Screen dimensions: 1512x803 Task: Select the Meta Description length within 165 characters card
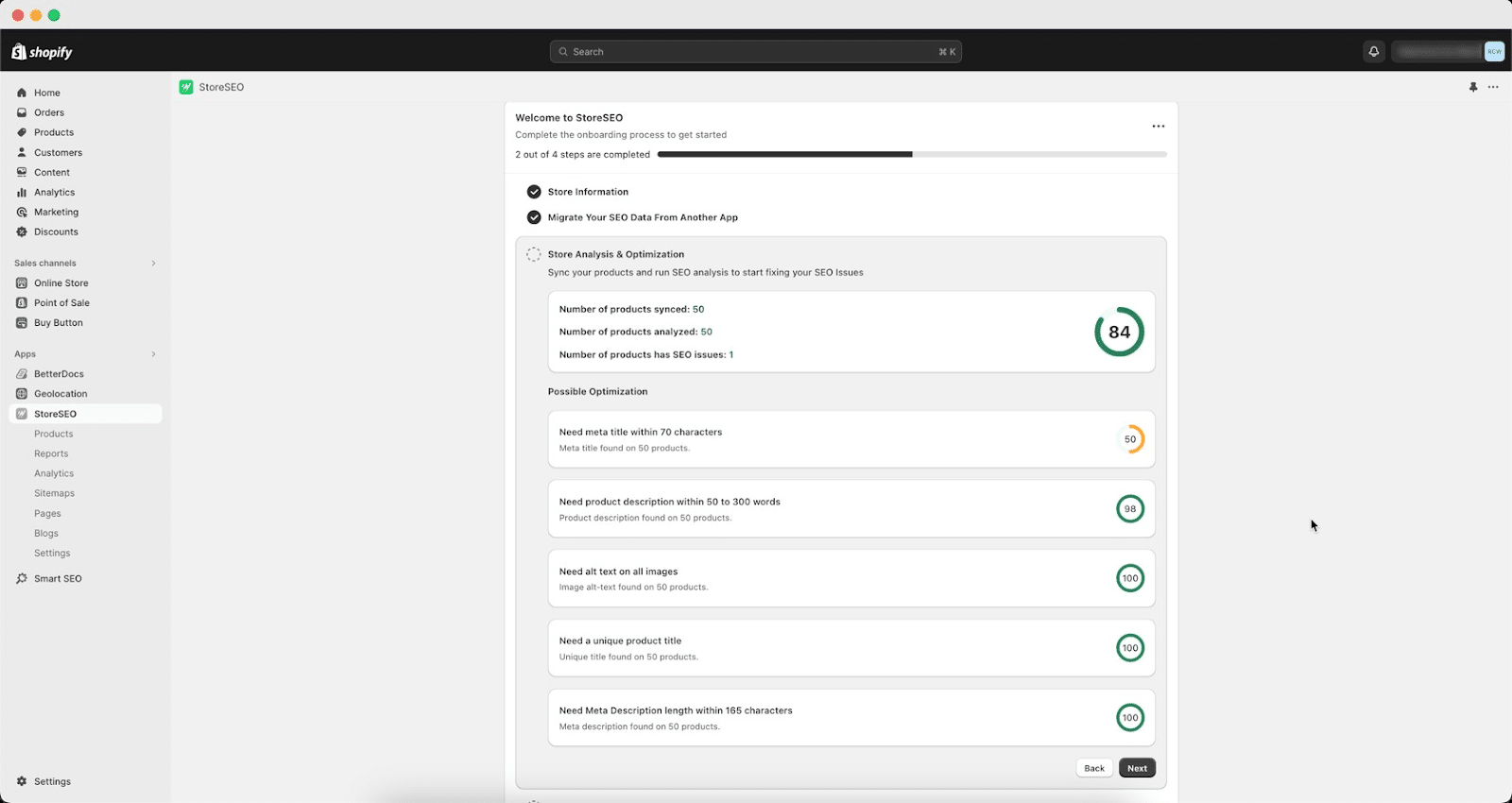click(x=851, y=718)
